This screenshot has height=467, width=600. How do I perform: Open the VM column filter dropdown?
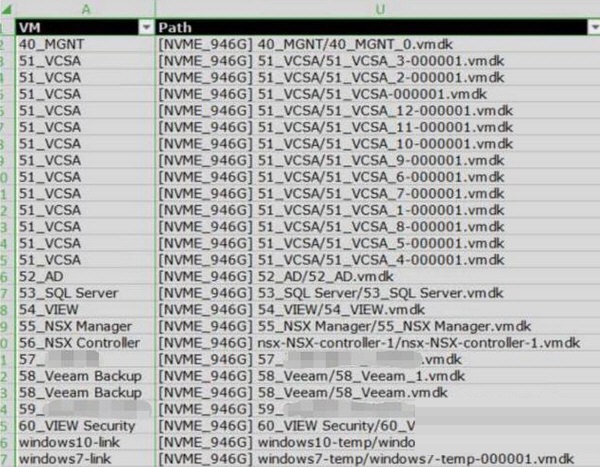click(146, 28)
